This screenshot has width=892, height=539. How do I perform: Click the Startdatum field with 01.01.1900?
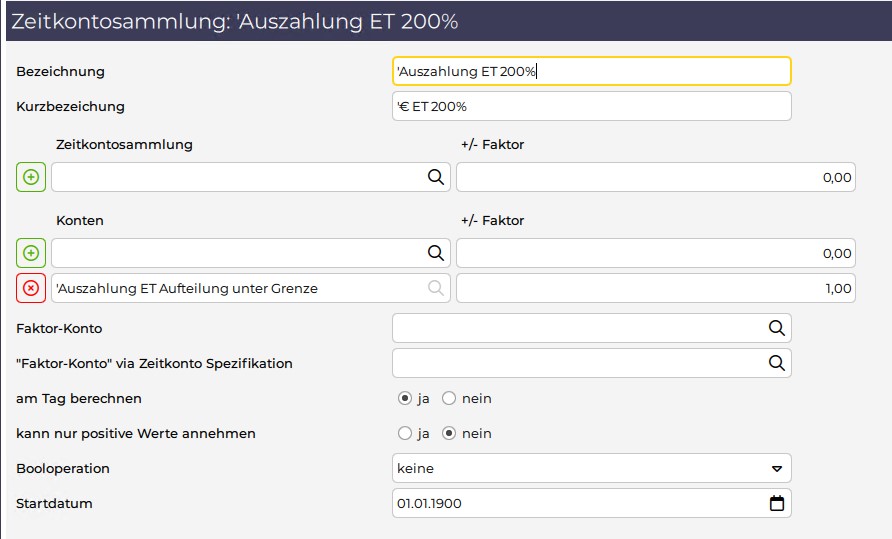[592, 503]
